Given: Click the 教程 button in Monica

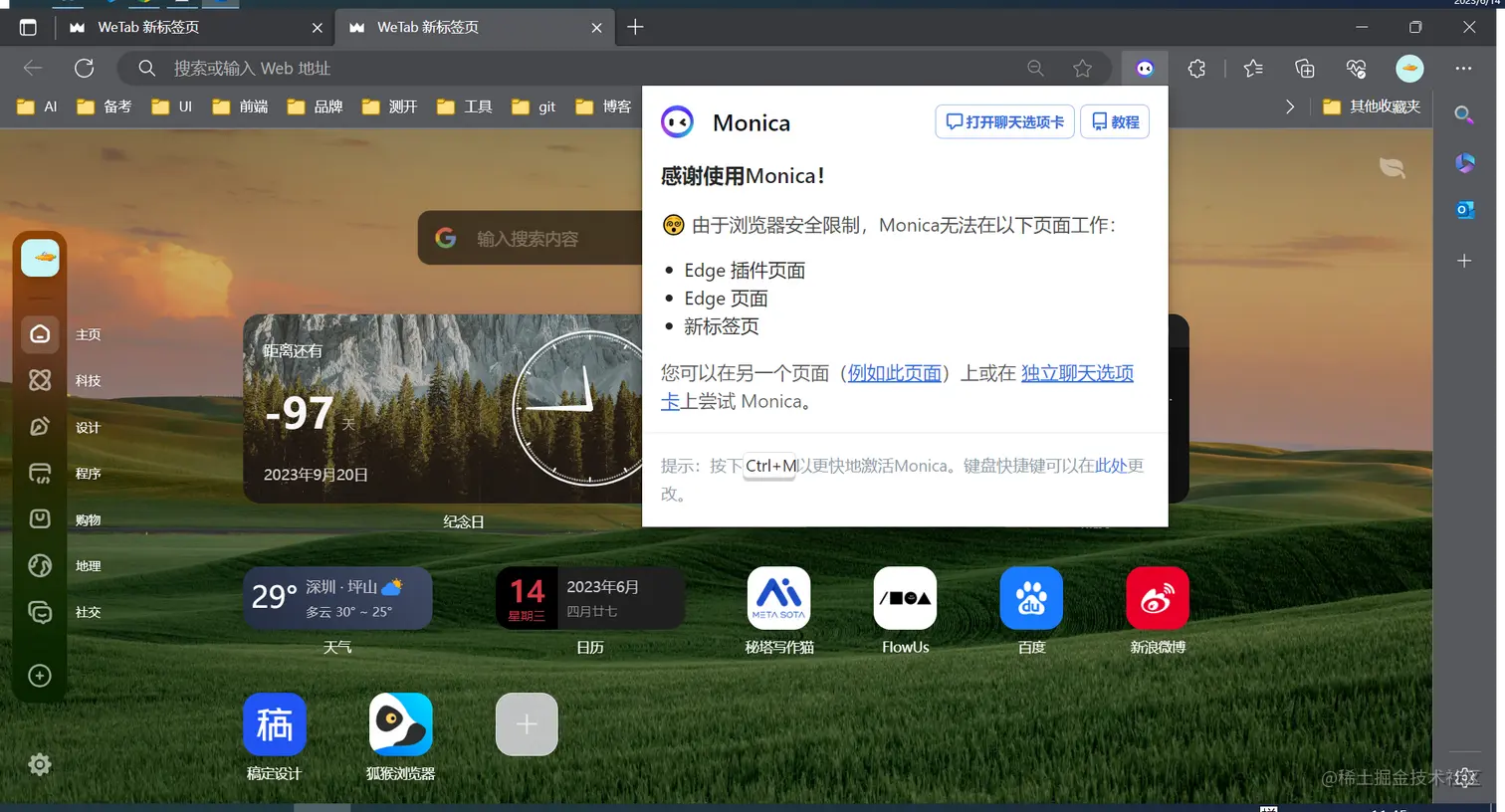Looking at the screenshot, I should pyautogui.click(x=1115, y=121).
